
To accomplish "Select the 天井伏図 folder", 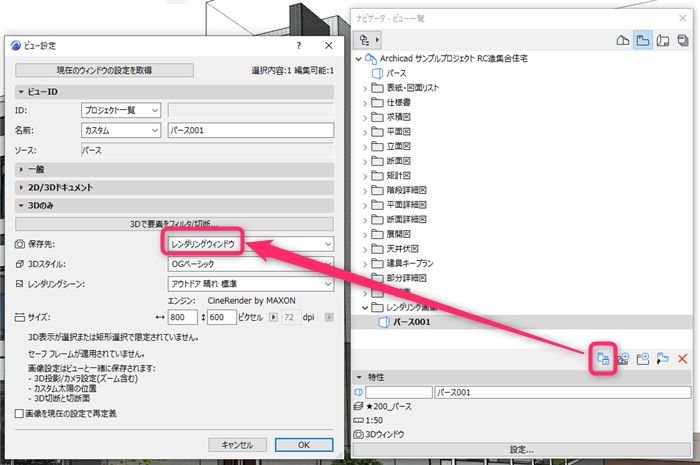I will point(403,249).
